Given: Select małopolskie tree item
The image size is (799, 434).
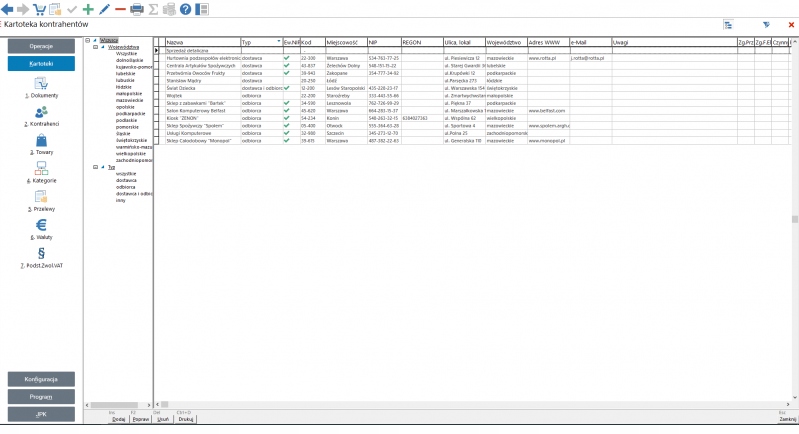Looking at the screenshot, I should (x=129, y=94).
